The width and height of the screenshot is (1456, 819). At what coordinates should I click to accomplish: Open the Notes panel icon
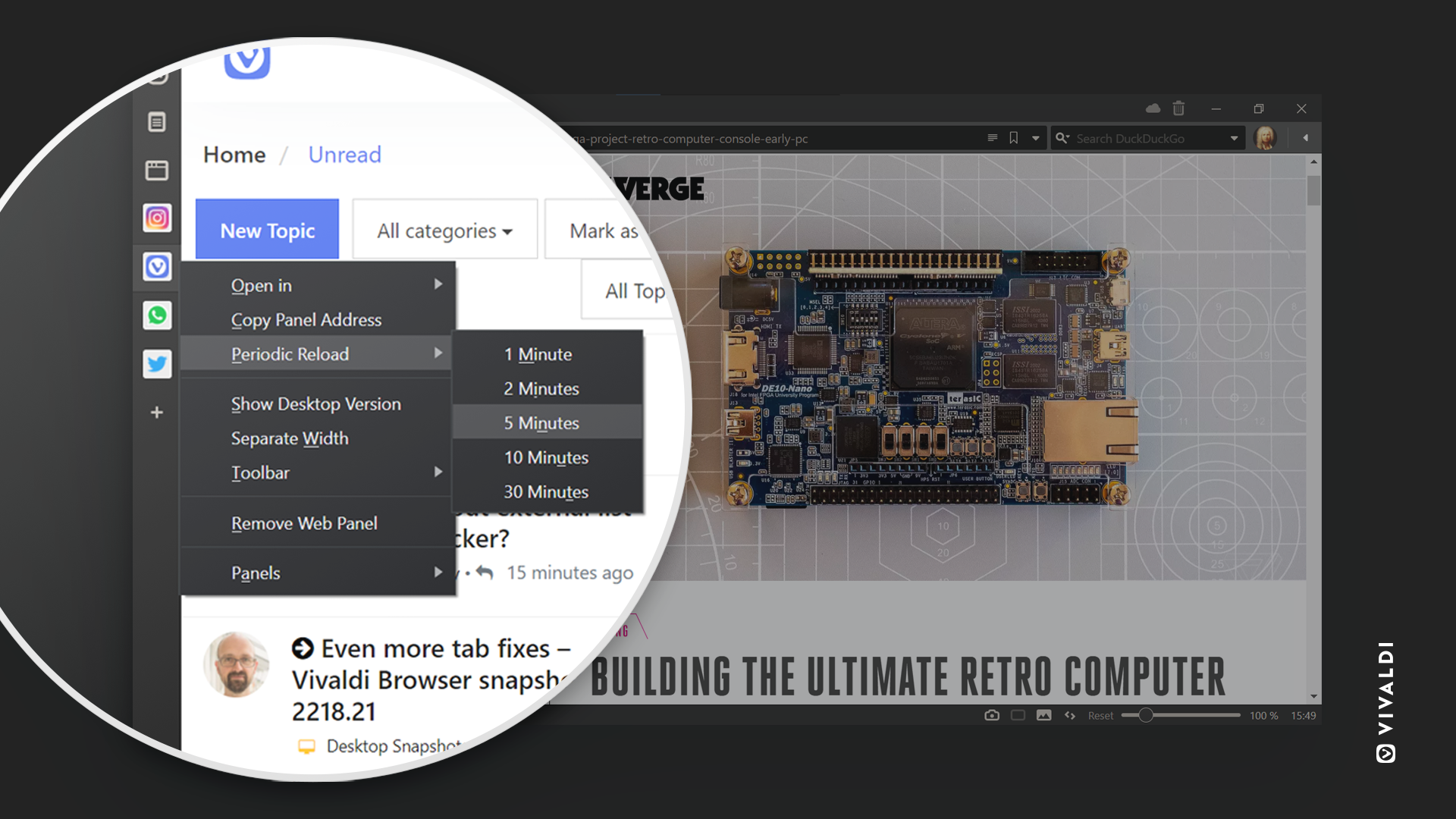coord(157,122)
